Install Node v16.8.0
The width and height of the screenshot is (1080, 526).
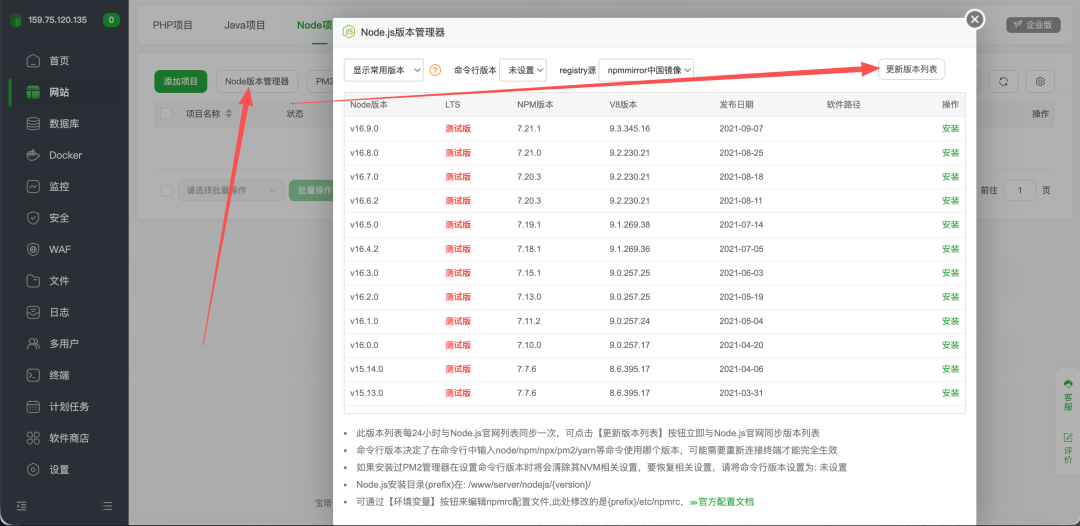[951, 153]
